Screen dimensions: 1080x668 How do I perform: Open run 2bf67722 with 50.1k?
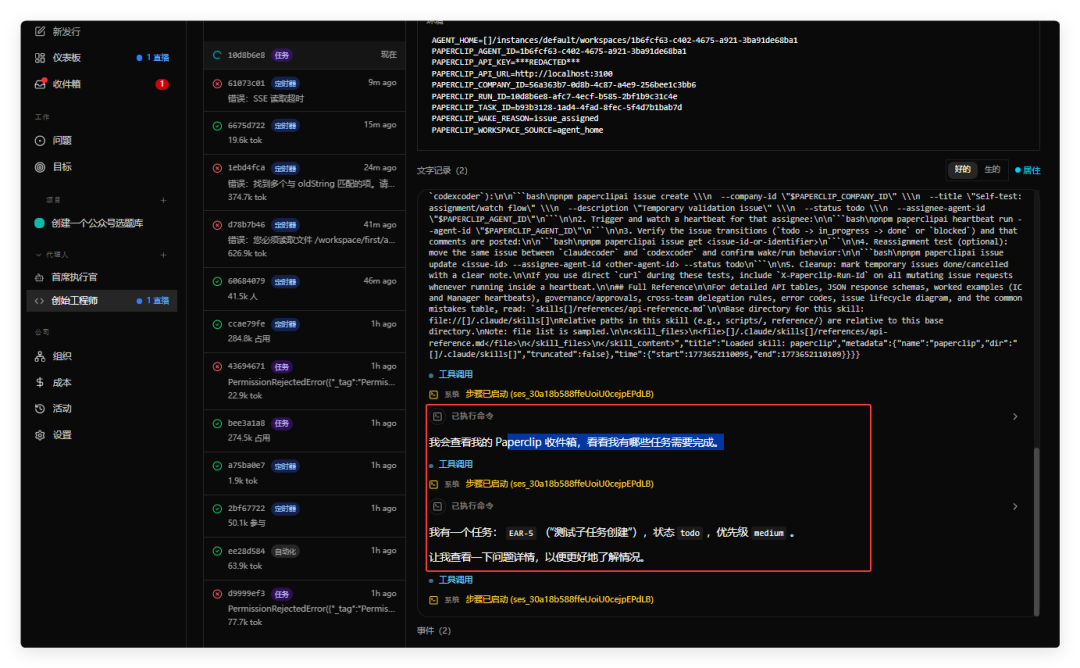pyautogui.click(x=304, y=516)
